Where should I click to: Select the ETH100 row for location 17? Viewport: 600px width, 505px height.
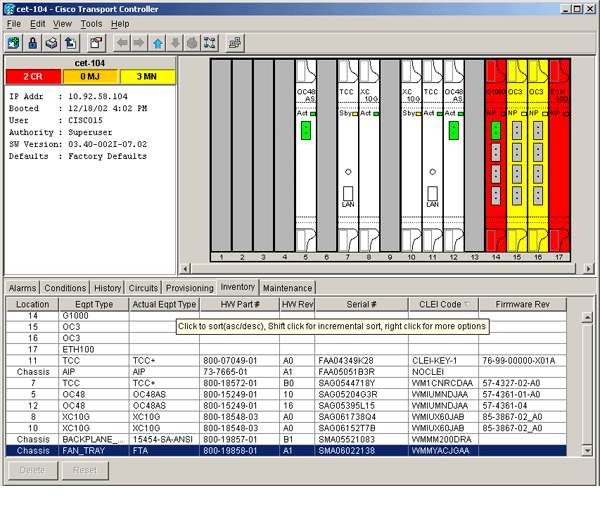(x=286, y=349)
